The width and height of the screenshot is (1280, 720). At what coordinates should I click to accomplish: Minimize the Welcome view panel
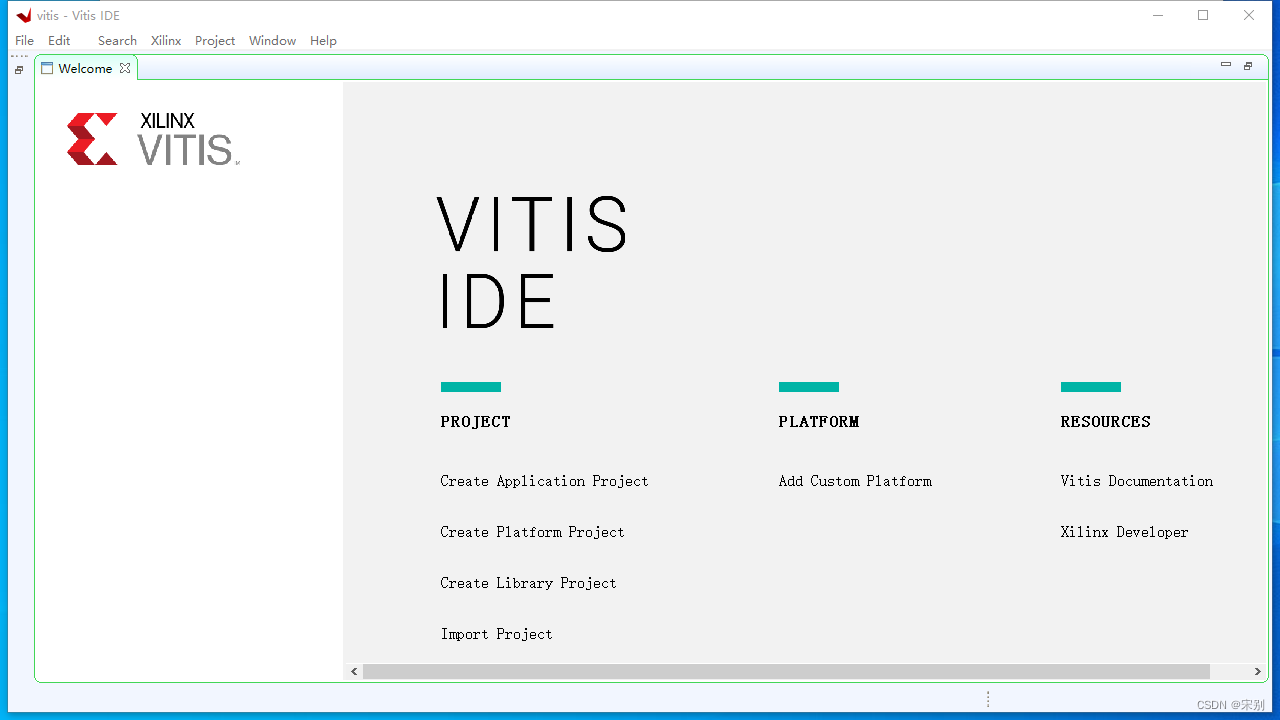click(1226, 65)
